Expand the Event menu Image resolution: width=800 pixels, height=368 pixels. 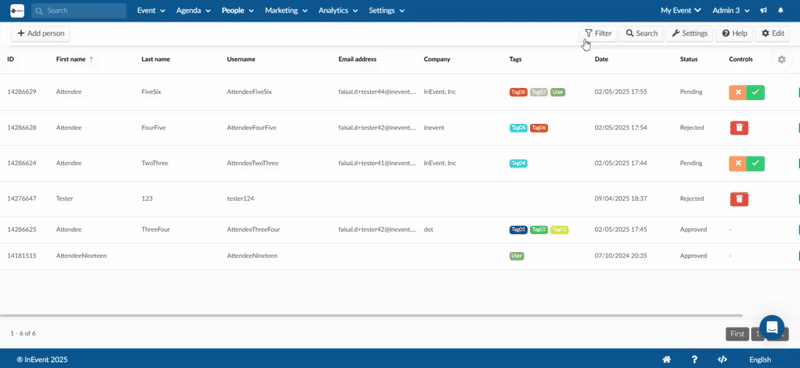[x=151, y=10]
